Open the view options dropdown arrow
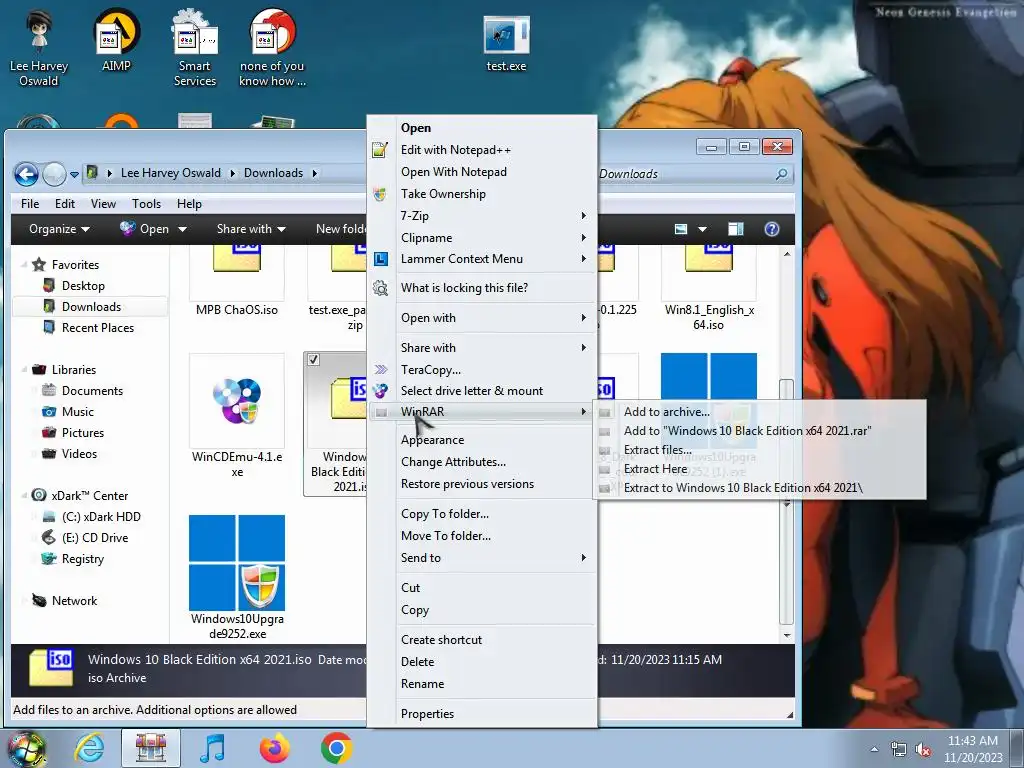The image size is (1024, 768). [x=702, y=229]
